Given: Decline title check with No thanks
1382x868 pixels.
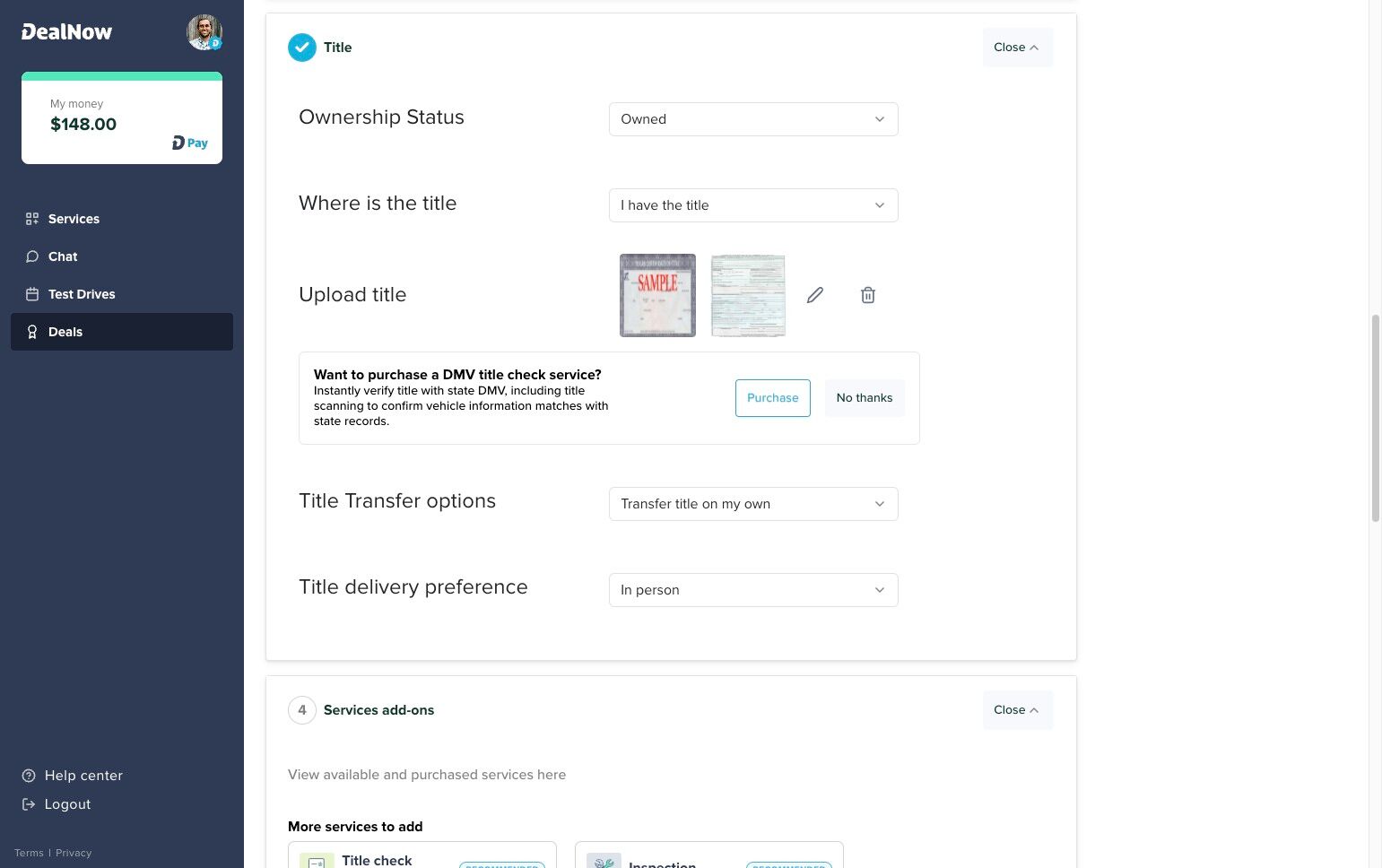Looking at the screenshot, I should 864,398.
